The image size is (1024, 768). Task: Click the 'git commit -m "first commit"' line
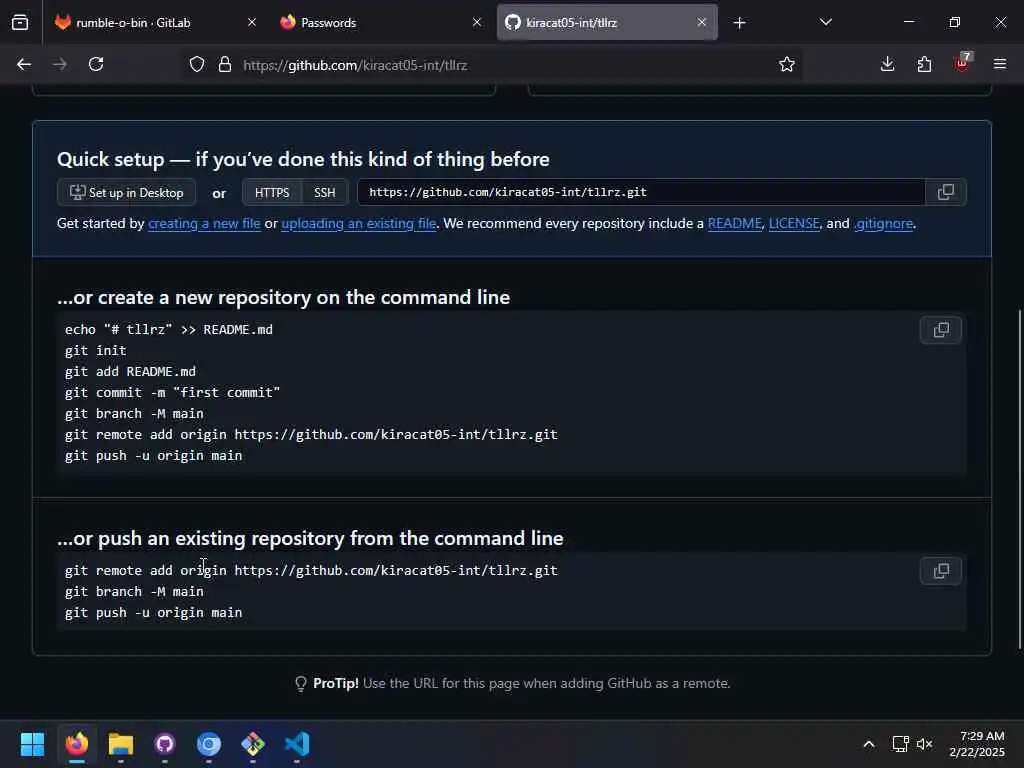click(172, 392)
